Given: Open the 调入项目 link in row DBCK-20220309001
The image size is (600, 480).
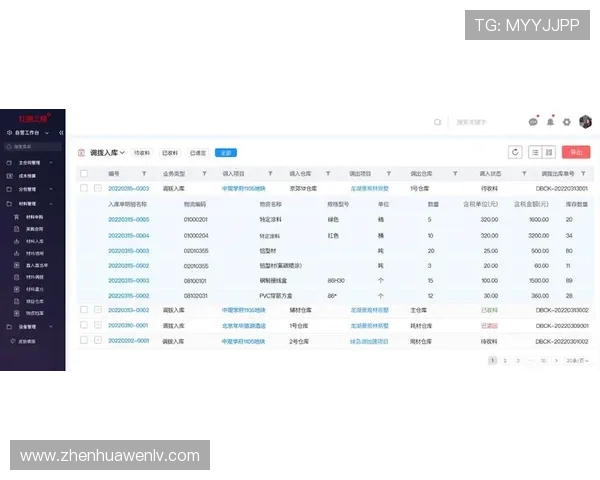Looking at the screenshot, I should click(x=244, y=326).
